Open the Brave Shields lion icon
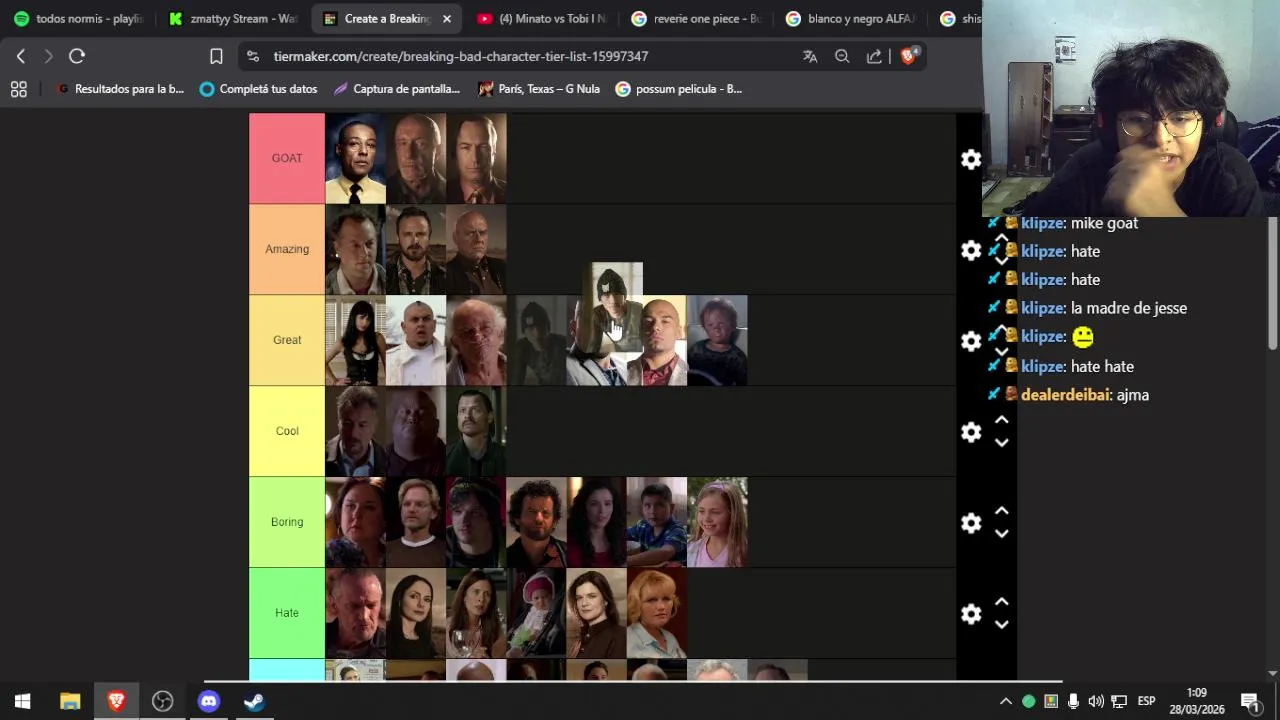 point(908,56)
